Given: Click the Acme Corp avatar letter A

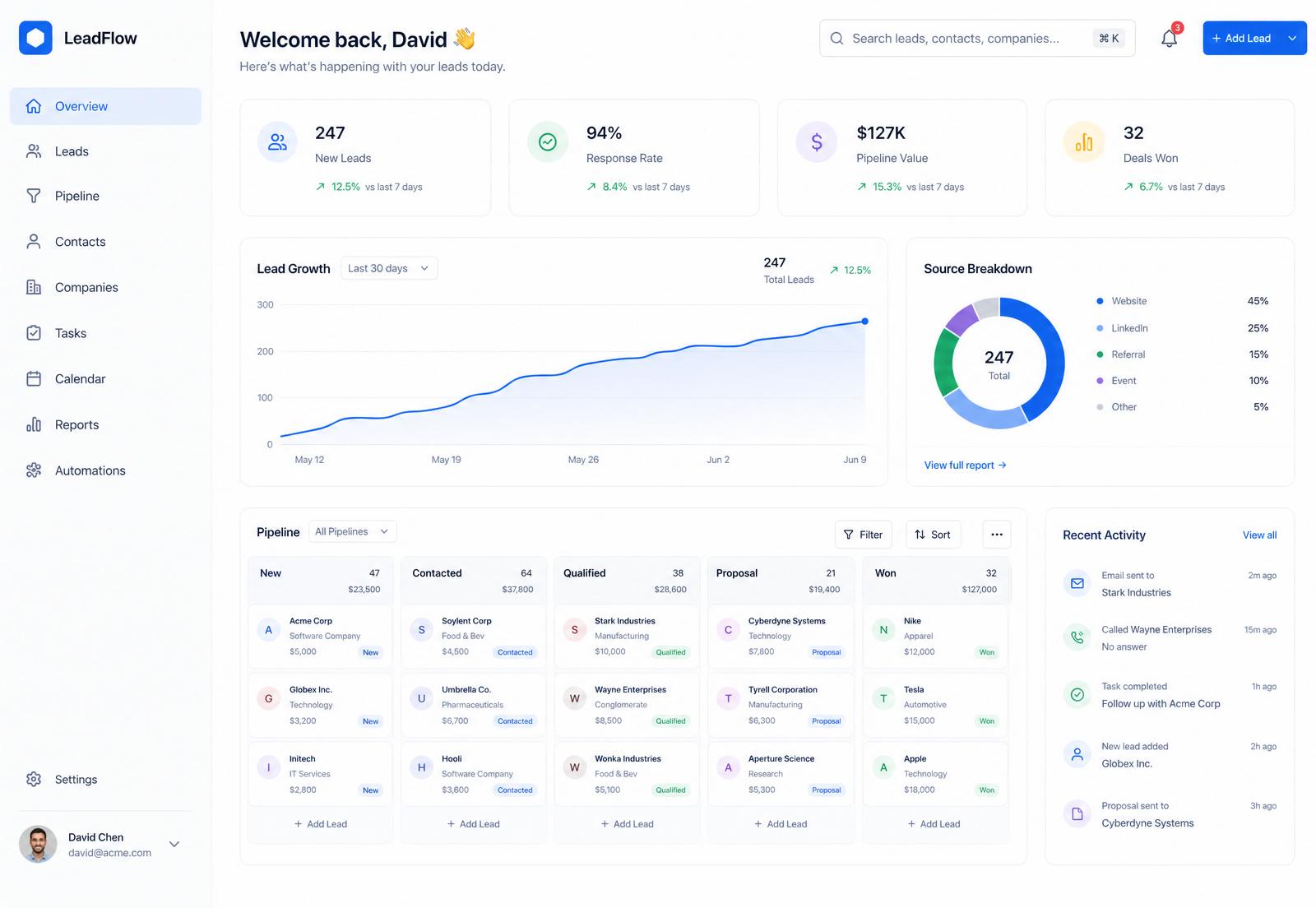Looking at the screenshot, I should 268,630.
